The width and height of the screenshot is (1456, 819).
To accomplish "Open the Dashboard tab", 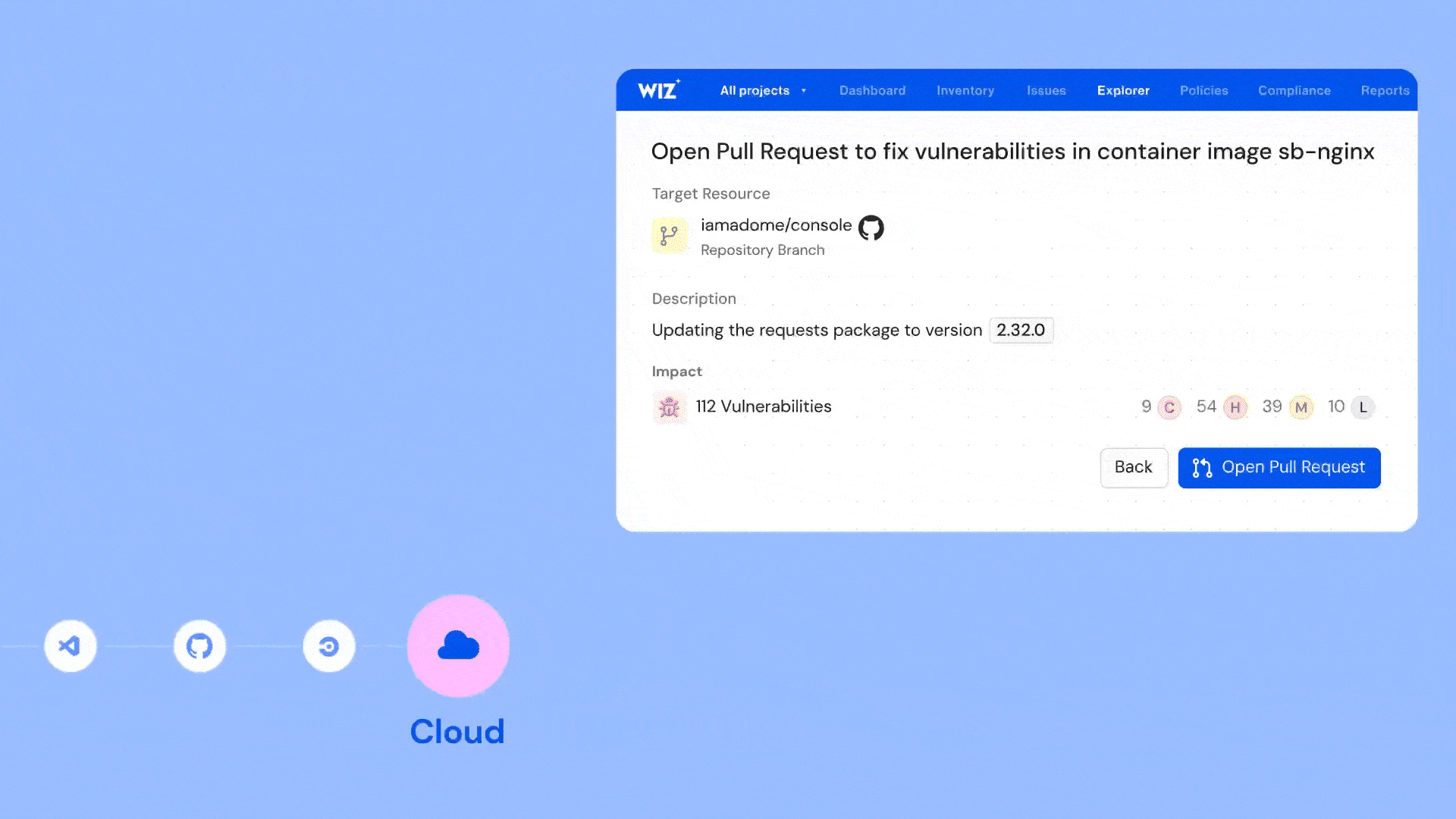I will pyautogui.click(x=872, y=90).
